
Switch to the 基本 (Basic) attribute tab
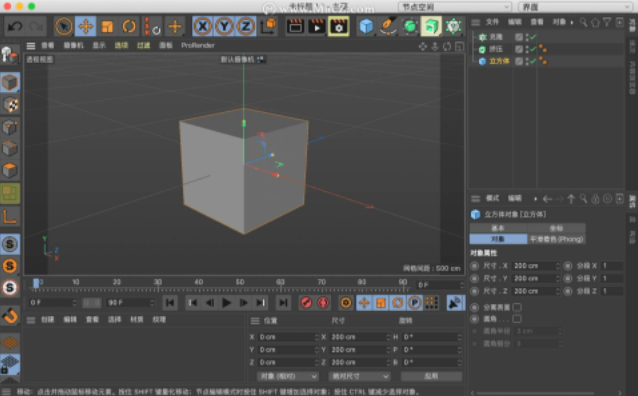(498, 228)
